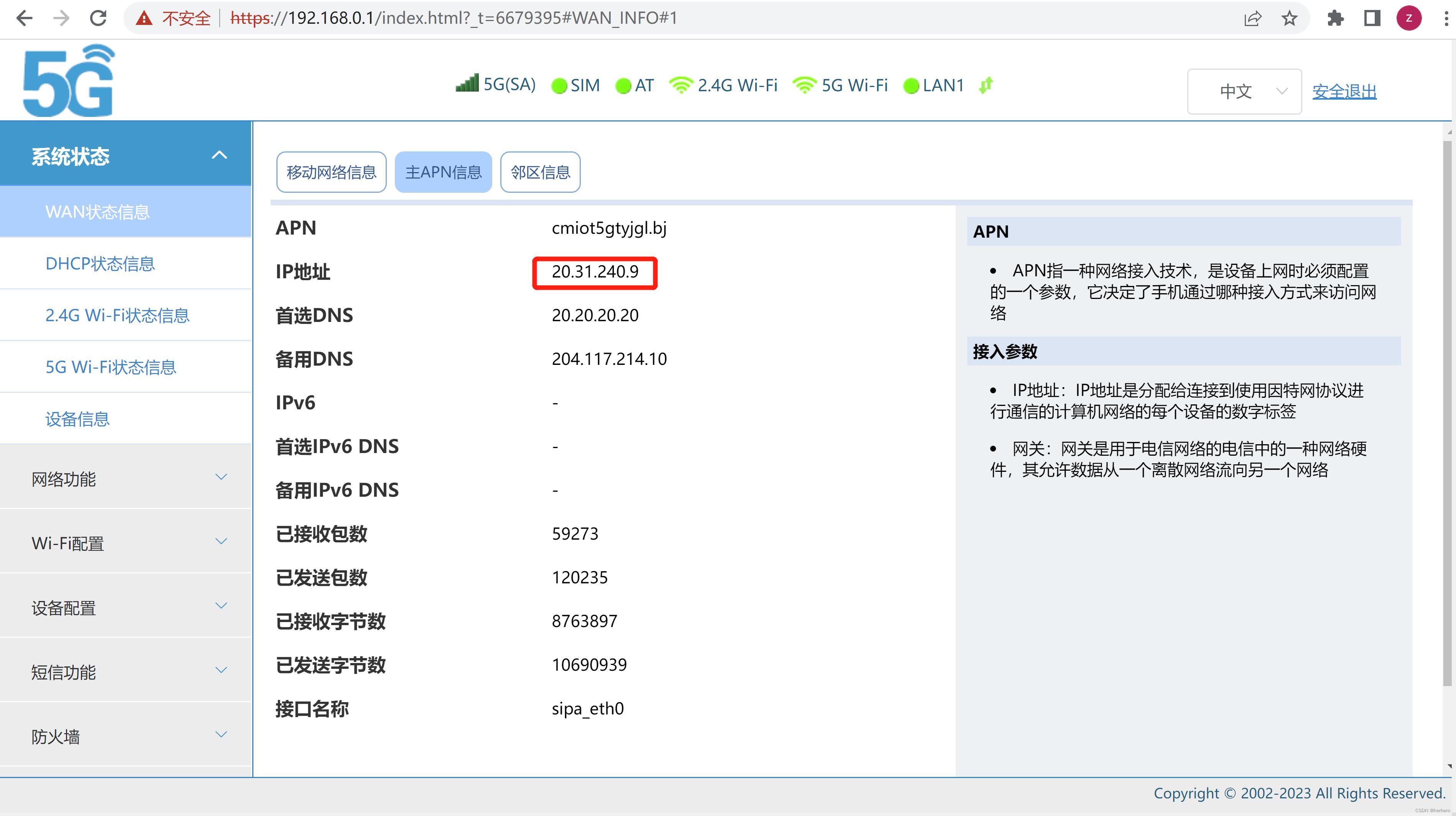Click the 首选IPv6 DNS label
This screenshot has width=1456, height=816.
click(337, 447)
